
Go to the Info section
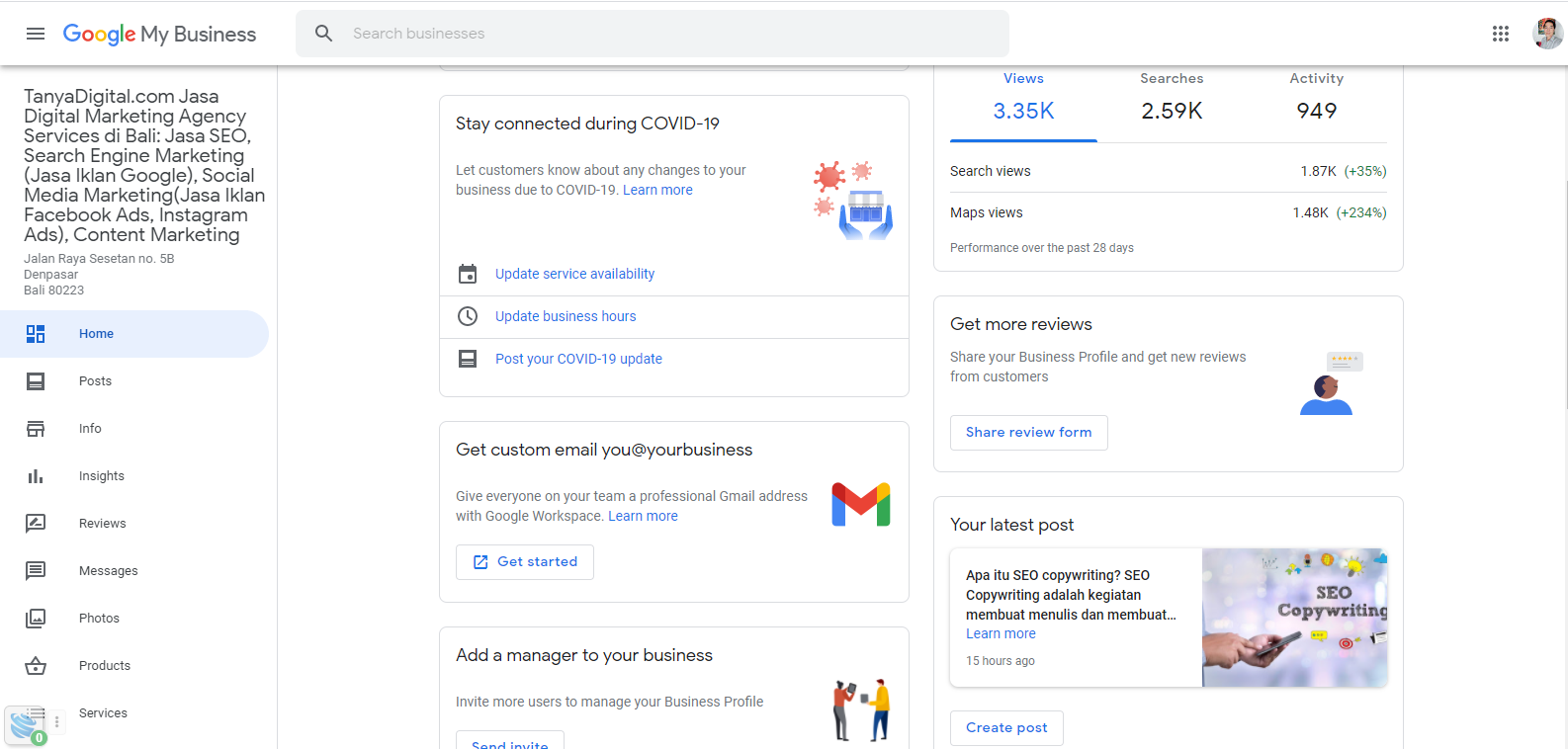point(134,429)
